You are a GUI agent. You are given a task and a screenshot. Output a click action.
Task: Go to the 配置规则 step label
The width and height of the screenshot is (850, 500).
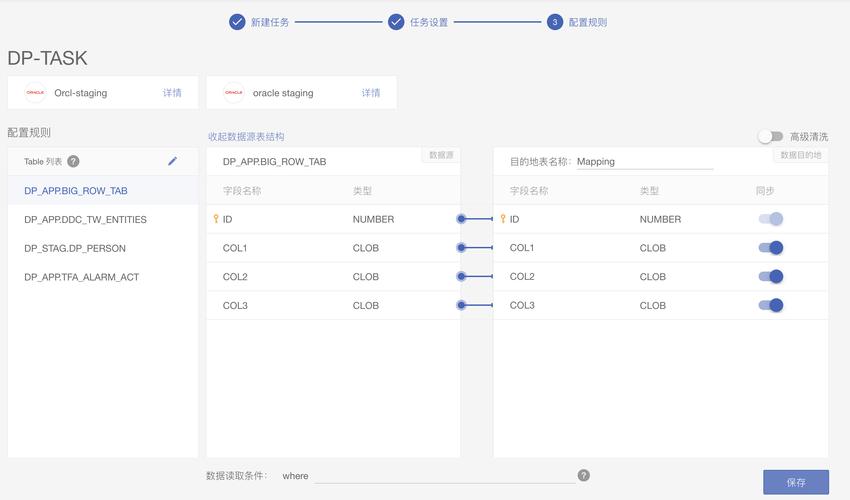point(588,22)
